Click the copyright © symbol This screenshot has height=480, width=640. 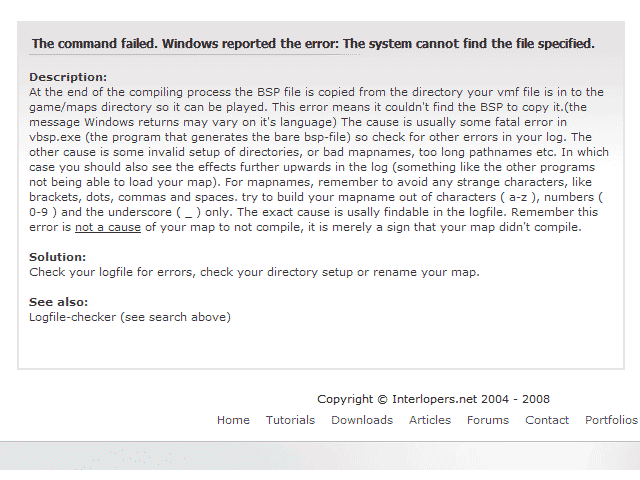tap(382, 399)
